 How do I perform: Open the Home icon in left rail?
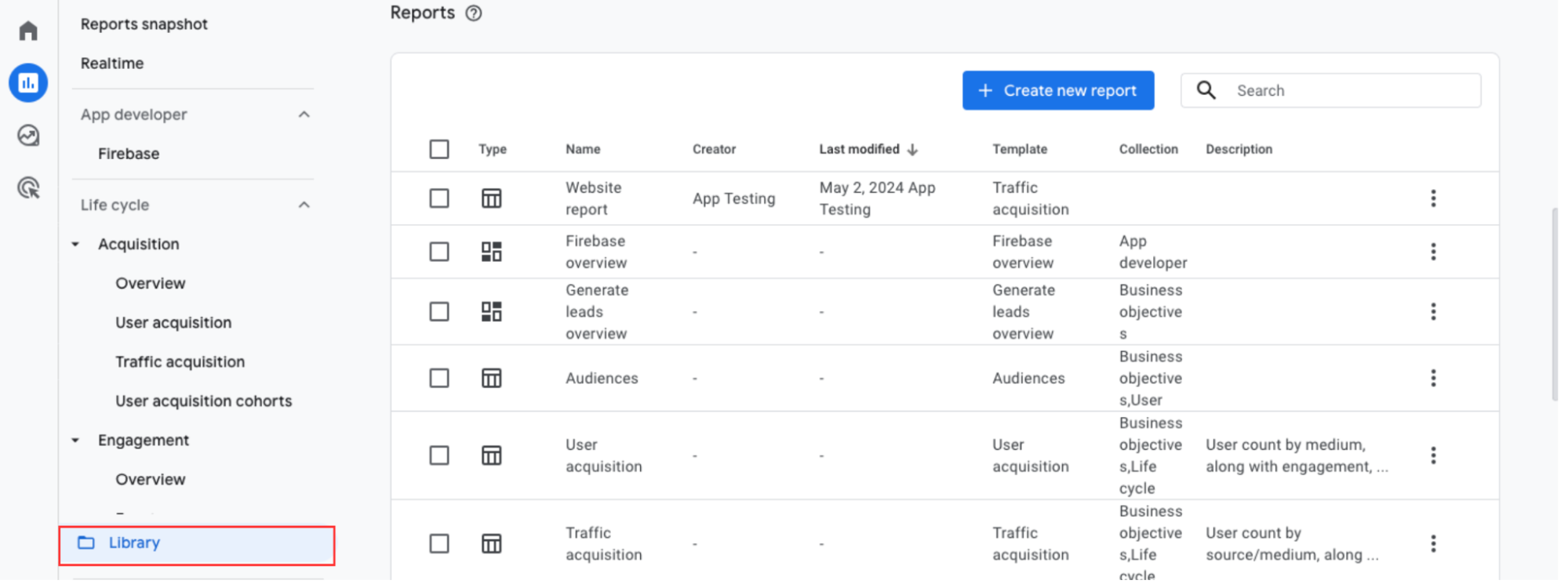click(x=28, y=31)
